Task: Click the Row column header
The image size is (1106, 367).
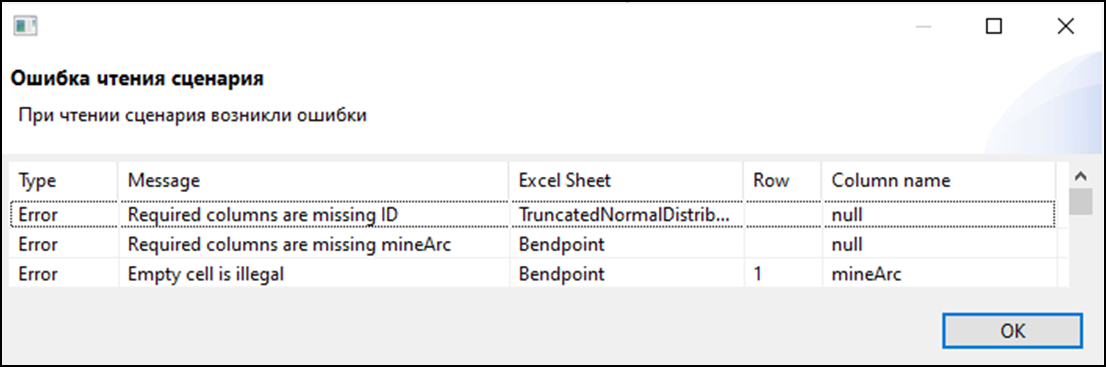Action: pos(782,181)
